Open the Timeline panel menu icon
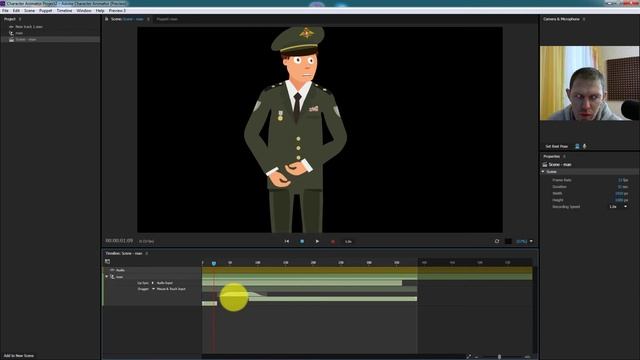The width and height of the screenshot is (640, 360). click(147, 253)
